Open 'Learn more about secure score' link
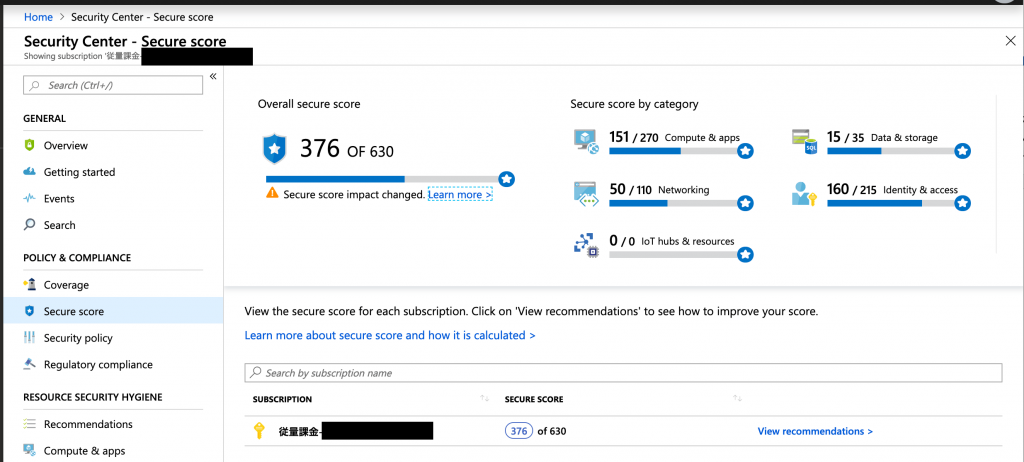The width and height of the screenshot is (1024, 462). [390, 335]
